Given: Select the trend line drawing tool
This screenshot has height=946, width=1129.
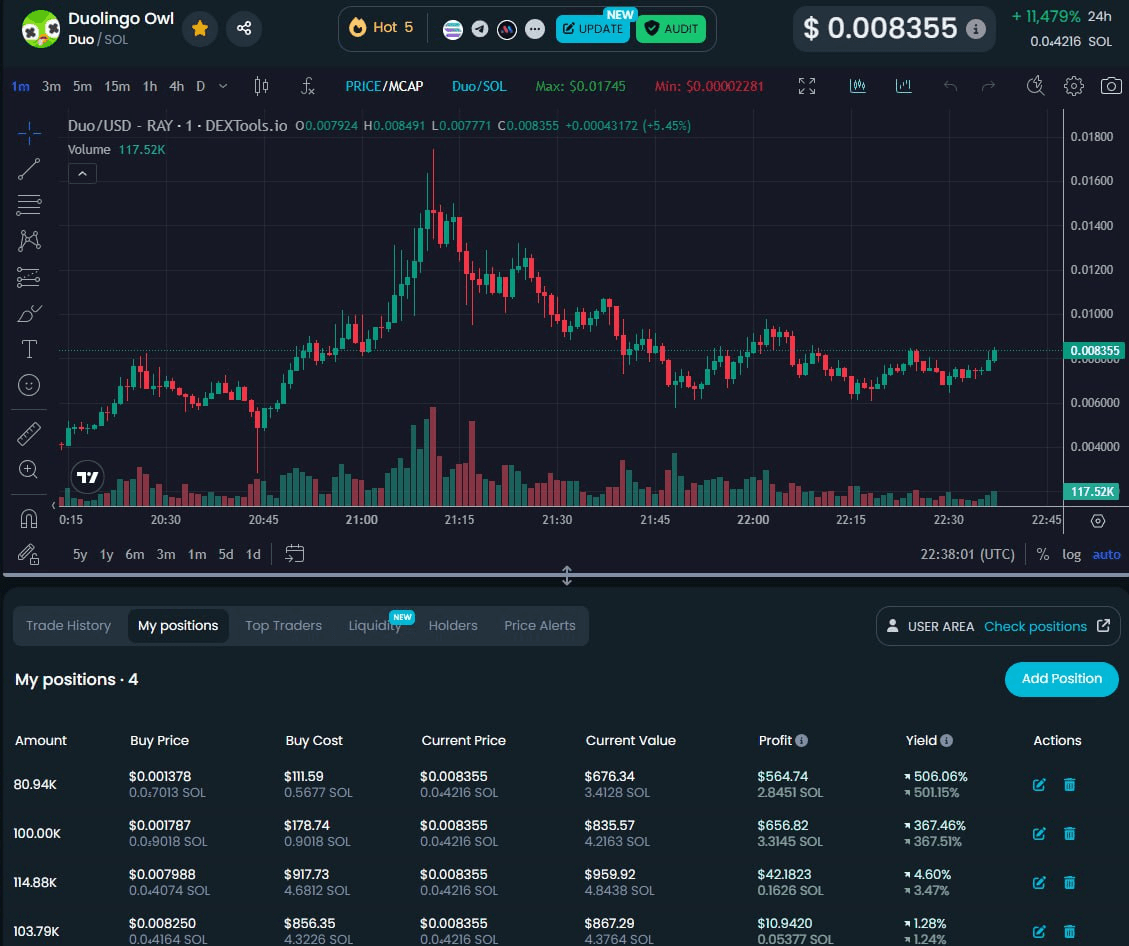Looking at the screenshot, I should click(x=29, y=169).
